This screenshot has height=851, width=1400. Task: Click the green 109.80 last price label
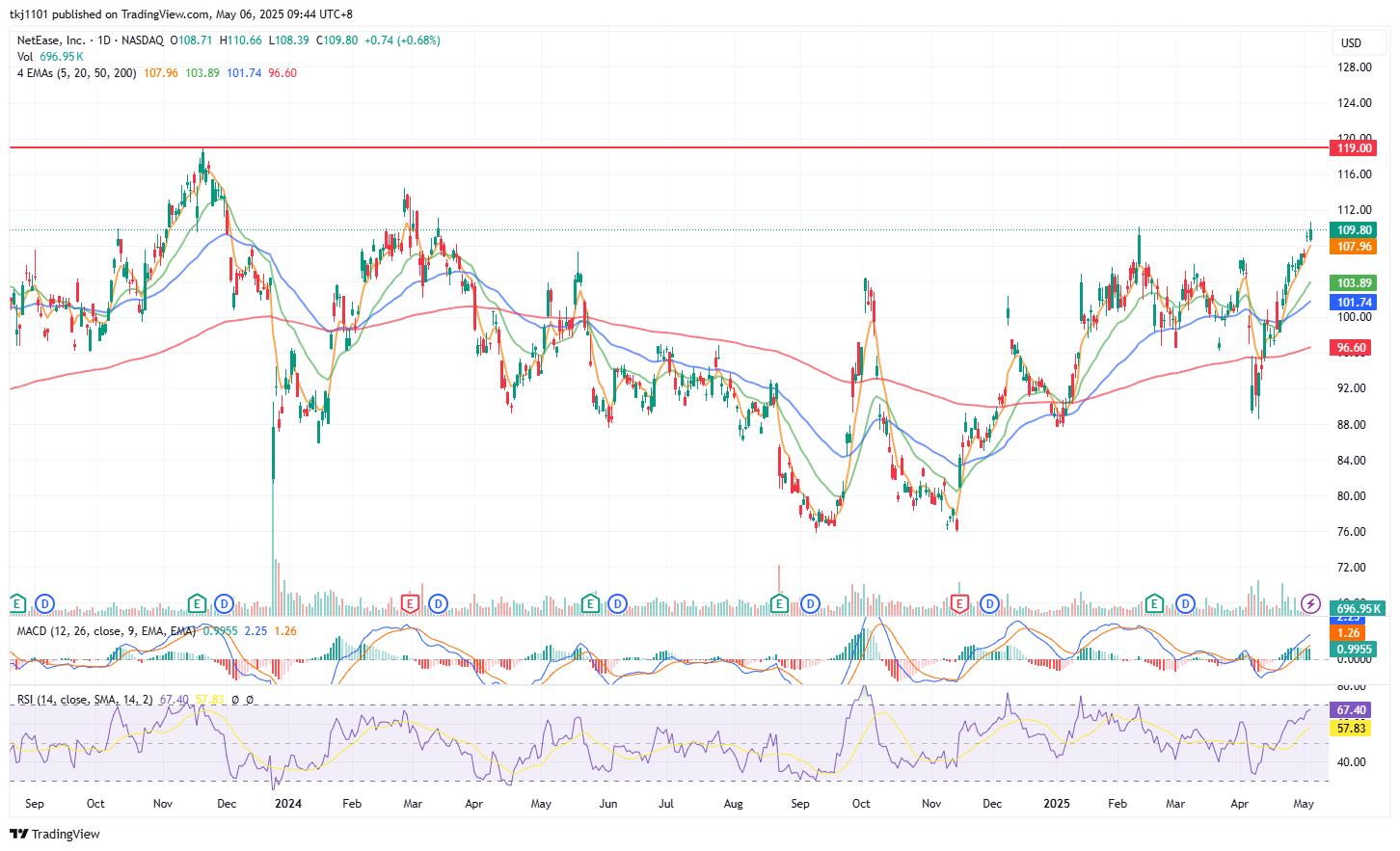(1354, 229)
